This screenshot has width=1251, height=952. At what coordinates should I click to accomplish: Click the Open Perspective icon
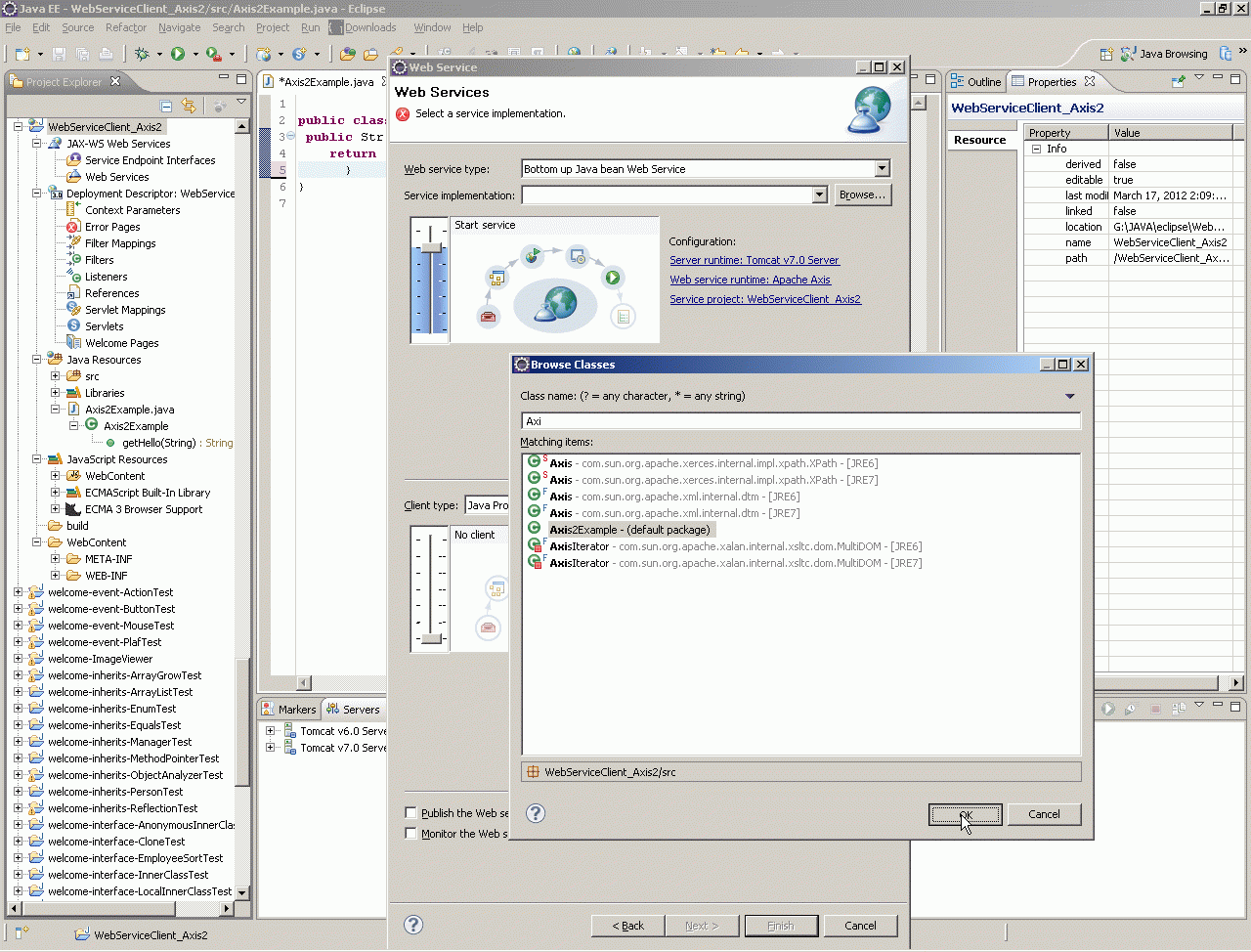(x=1106, y=54)
